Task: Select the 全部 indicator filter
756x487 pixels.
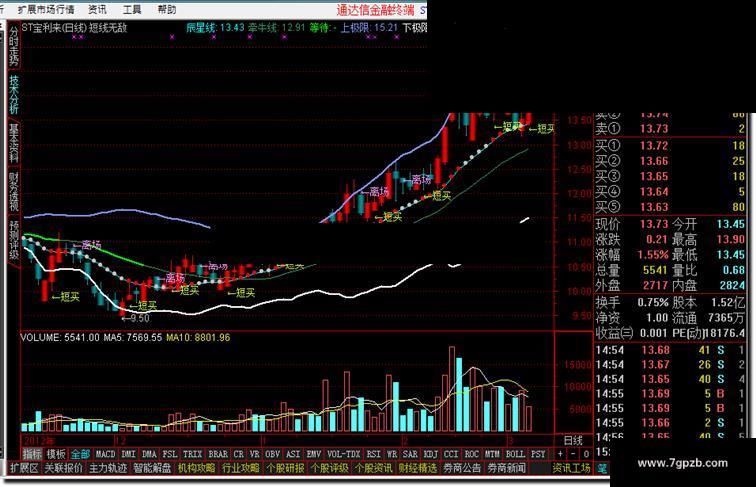Action: coord(80,454)
